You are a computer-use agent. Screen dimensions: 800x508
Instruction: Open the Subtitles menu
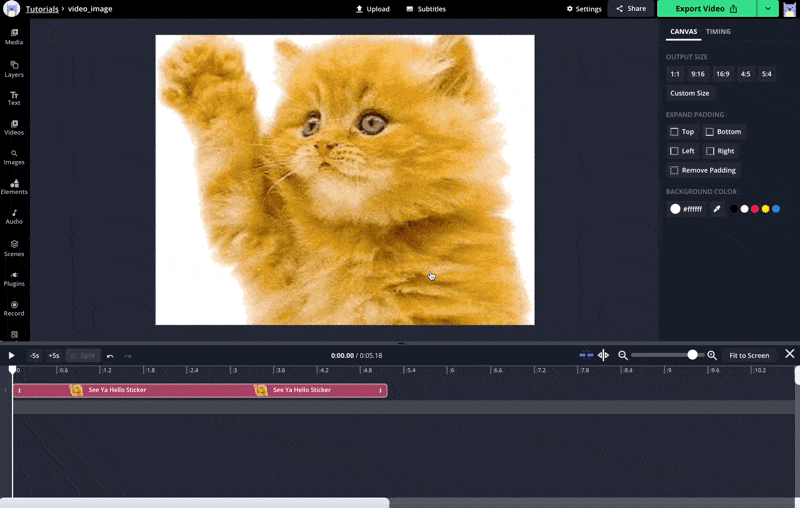426,9
